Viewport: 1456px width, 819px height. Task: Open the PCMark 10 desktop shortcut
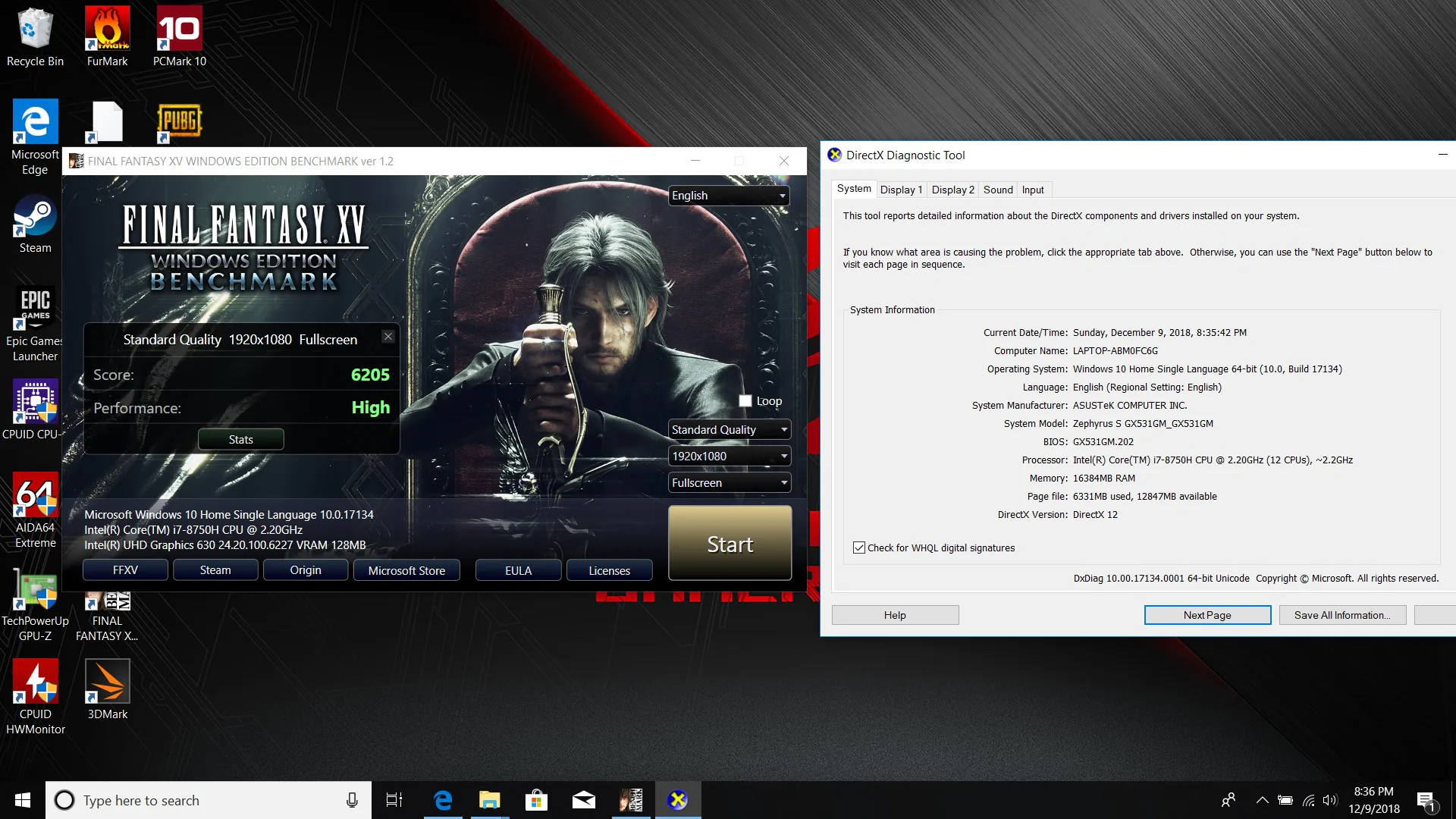pos(180,36)
